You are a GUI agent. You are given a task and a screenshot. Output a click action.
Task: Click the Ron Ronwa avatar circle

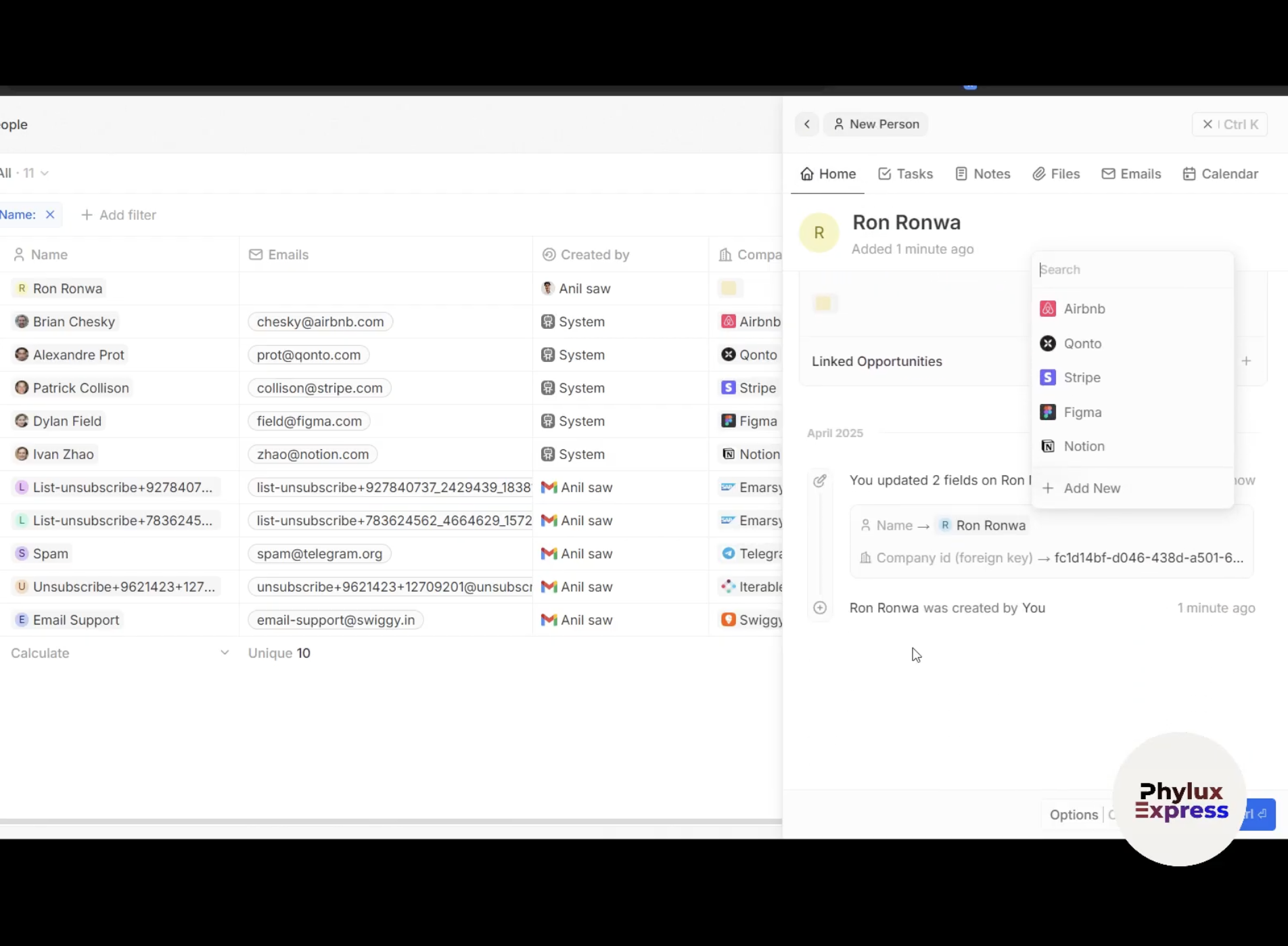click(819, 233)
